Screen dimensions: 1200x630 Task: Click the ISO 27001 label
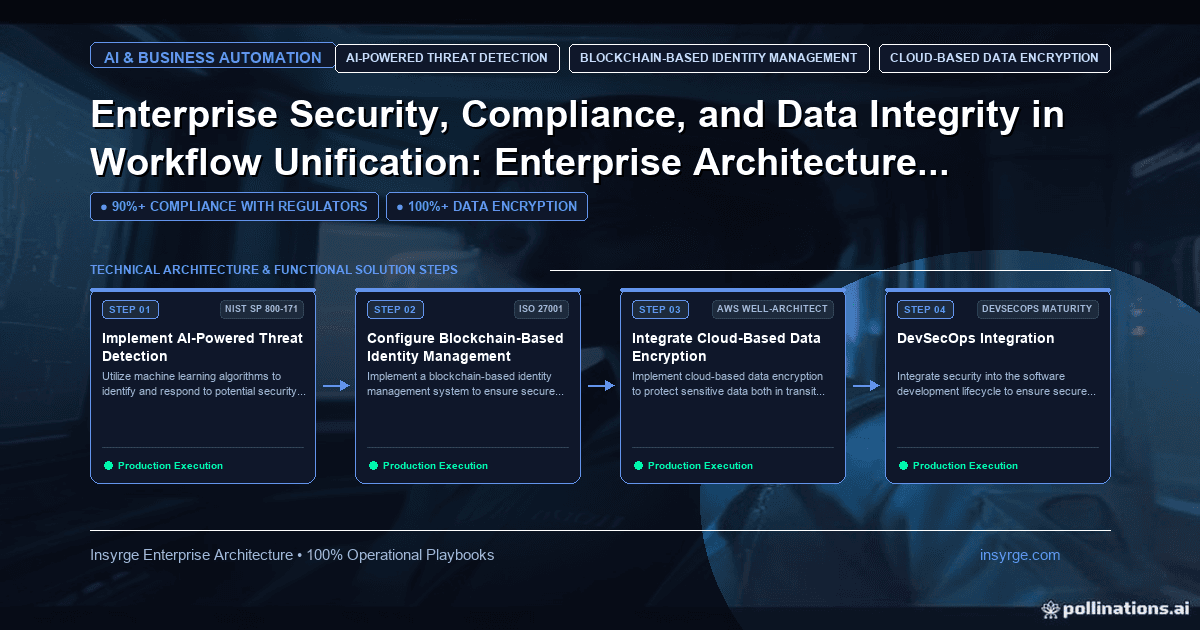click(x=542, y=309)
